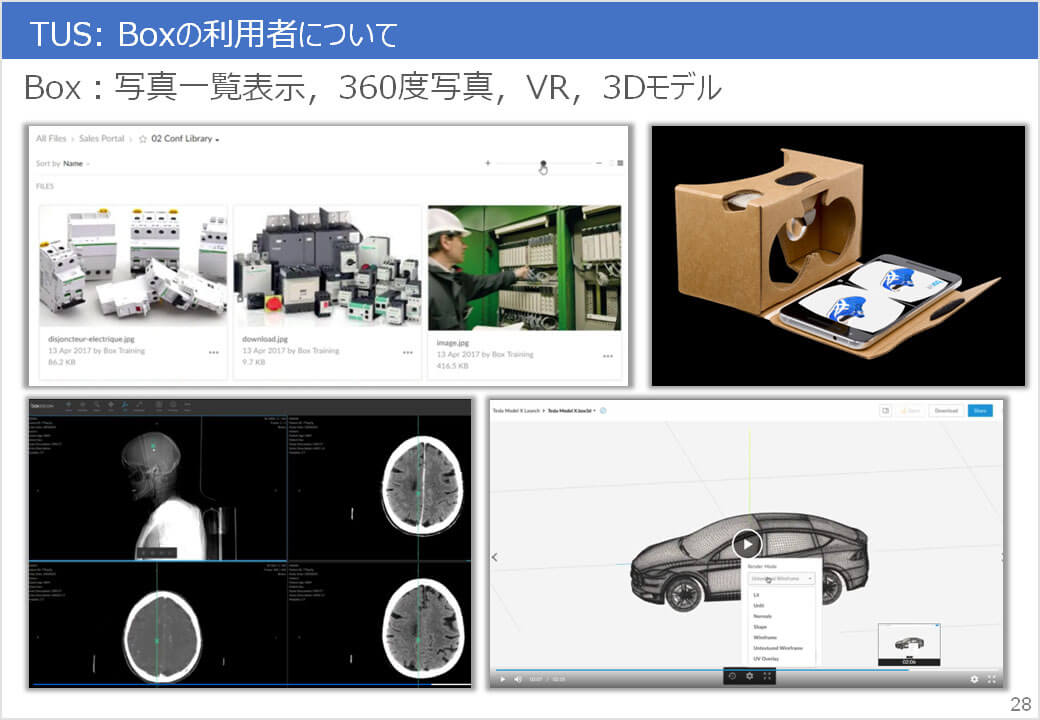Click the Download button above the car model

click(x=945, y=410)
